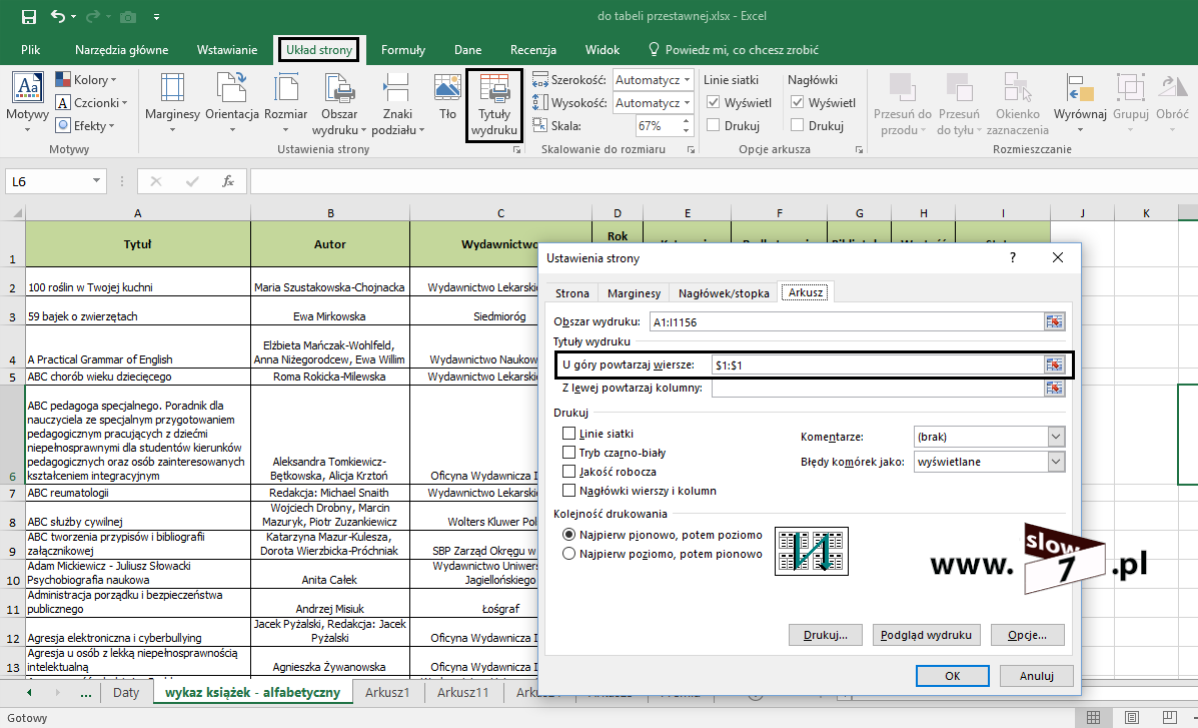
Task: Switch to Marginesy tab in dialog
Action: 633,293
